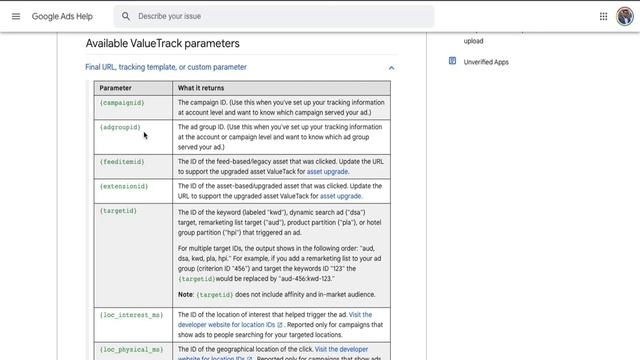
Task: Click the campaign ID description text
Action: (x=281, y=108)
